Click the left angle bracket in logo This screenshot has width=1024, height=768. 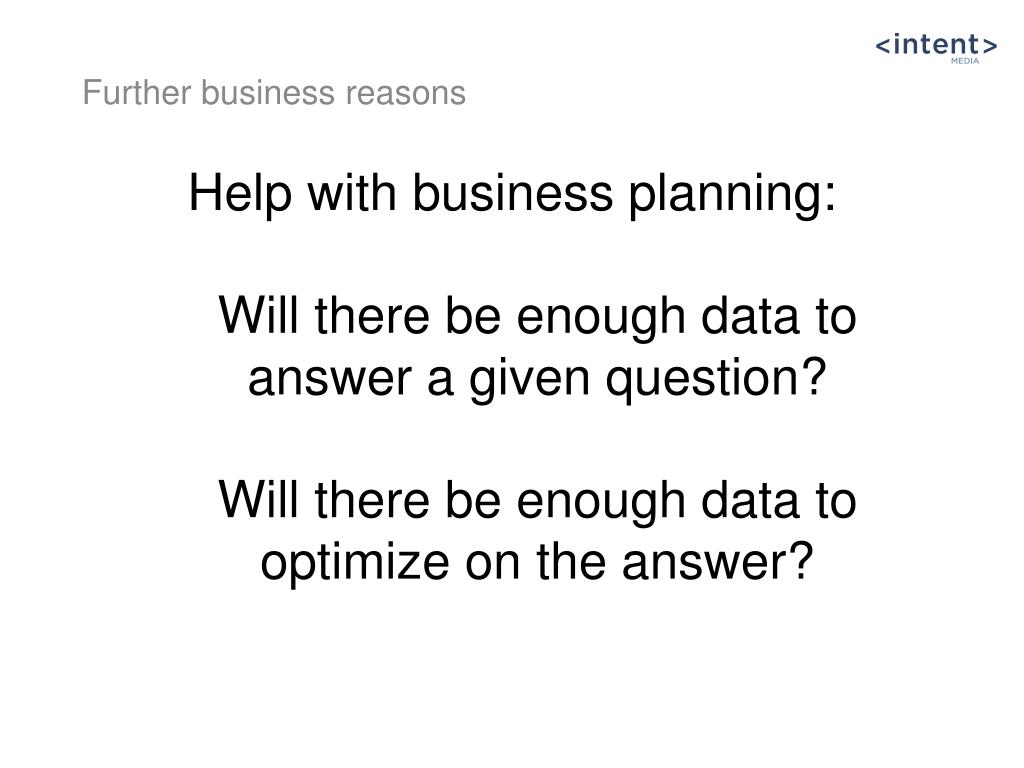coord(882,46)
